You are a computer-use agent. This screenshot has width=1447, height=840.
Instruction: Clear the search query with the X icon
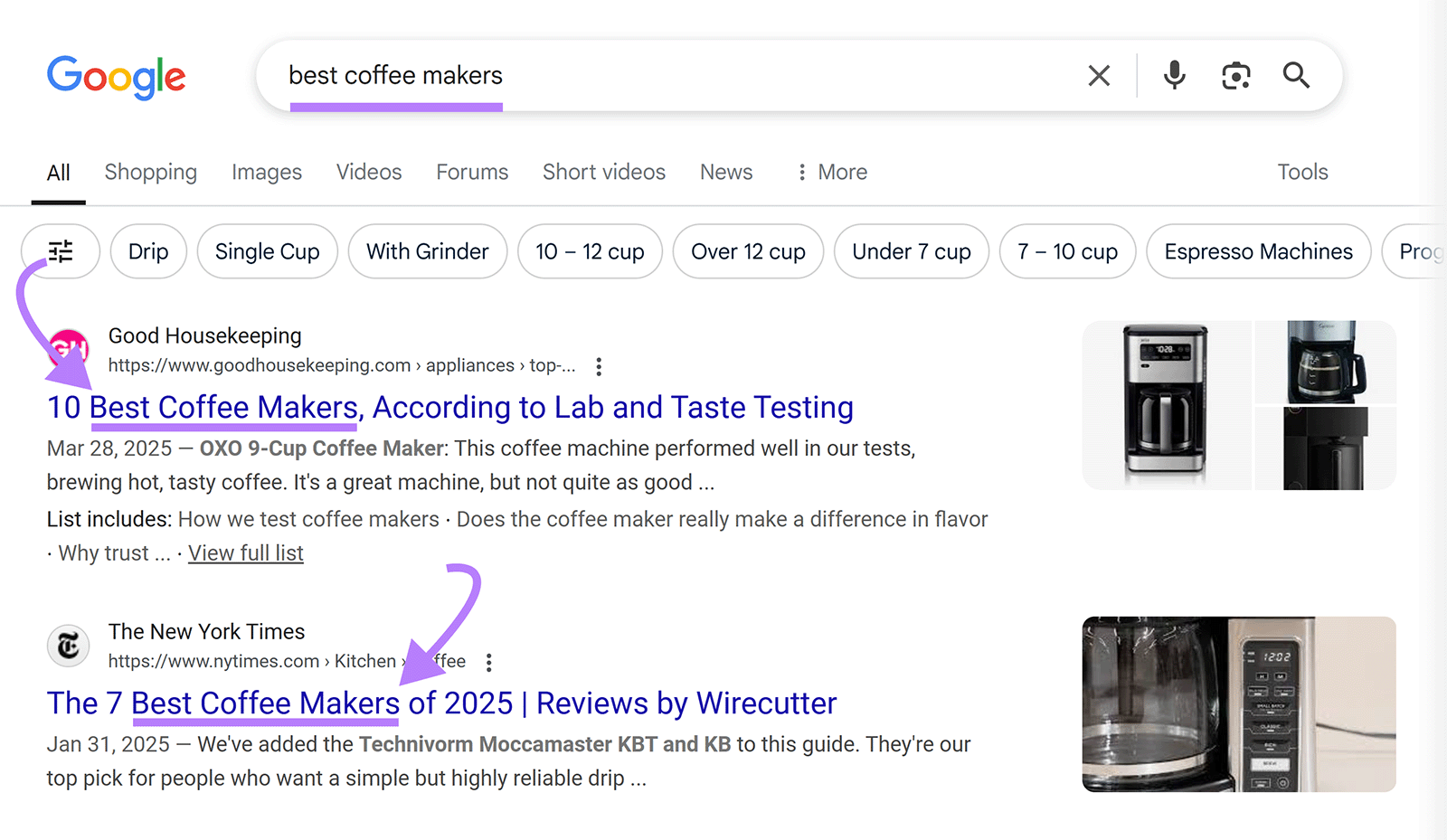point(1099,75)
